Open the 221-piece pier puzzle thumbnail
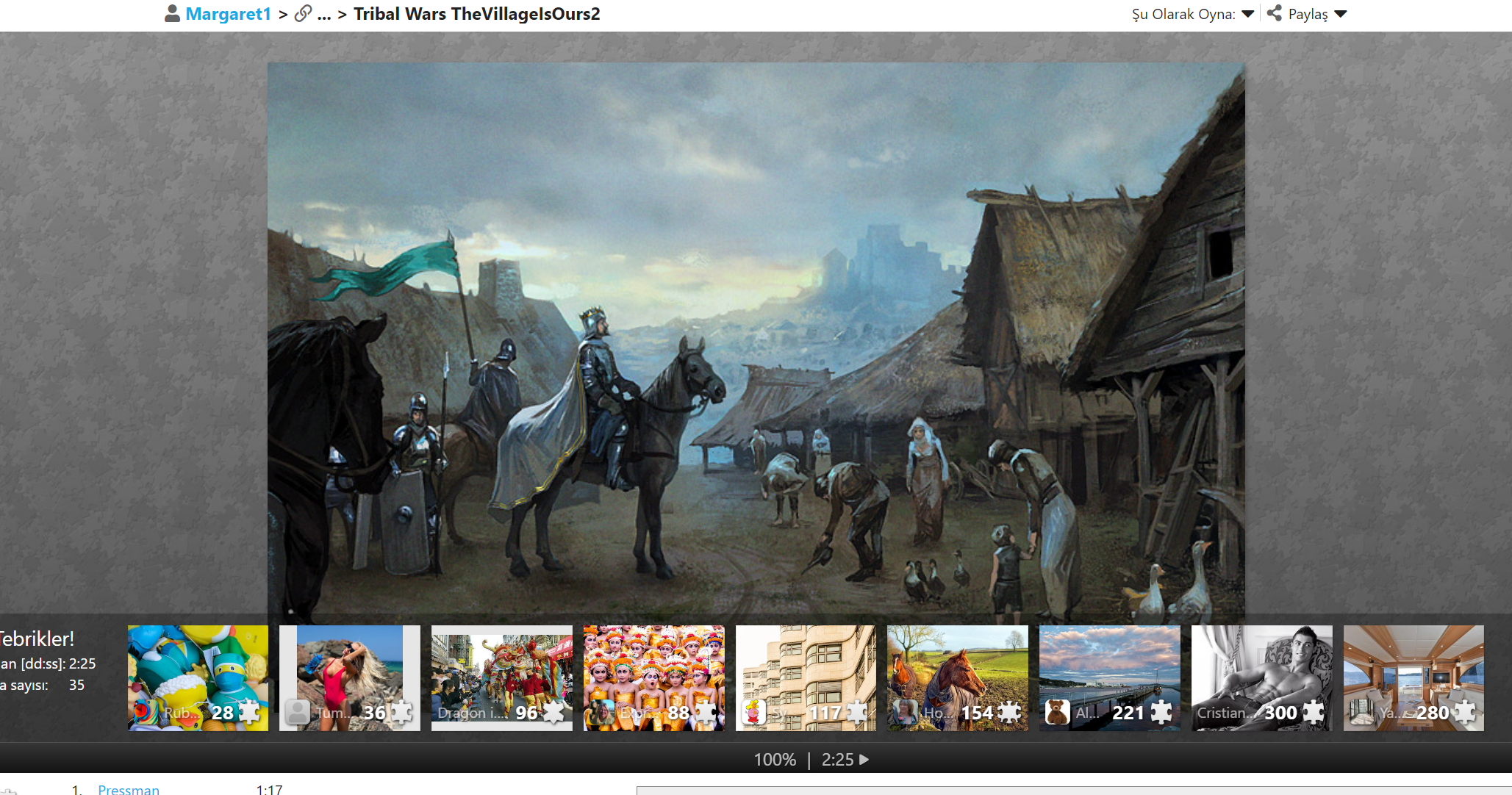This screenshot has height=795, width=1512. coord(1110,678)
